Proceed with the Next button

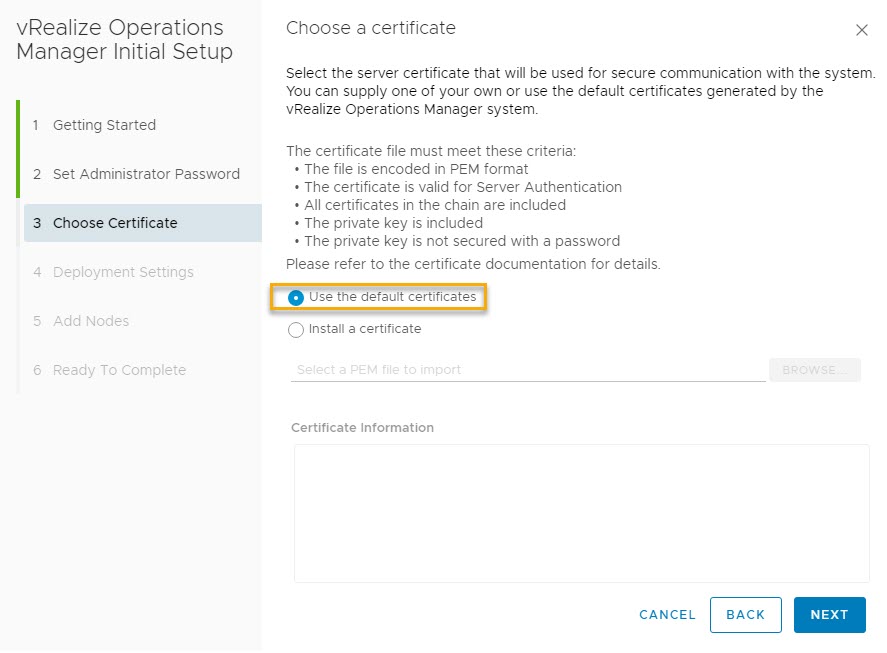[829, 615]
